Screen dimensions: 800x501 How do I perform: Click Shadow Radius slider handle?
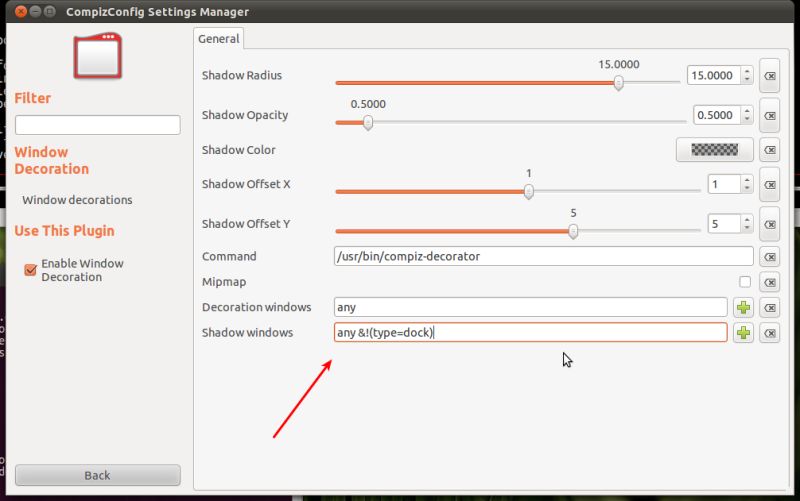(618, 83)
